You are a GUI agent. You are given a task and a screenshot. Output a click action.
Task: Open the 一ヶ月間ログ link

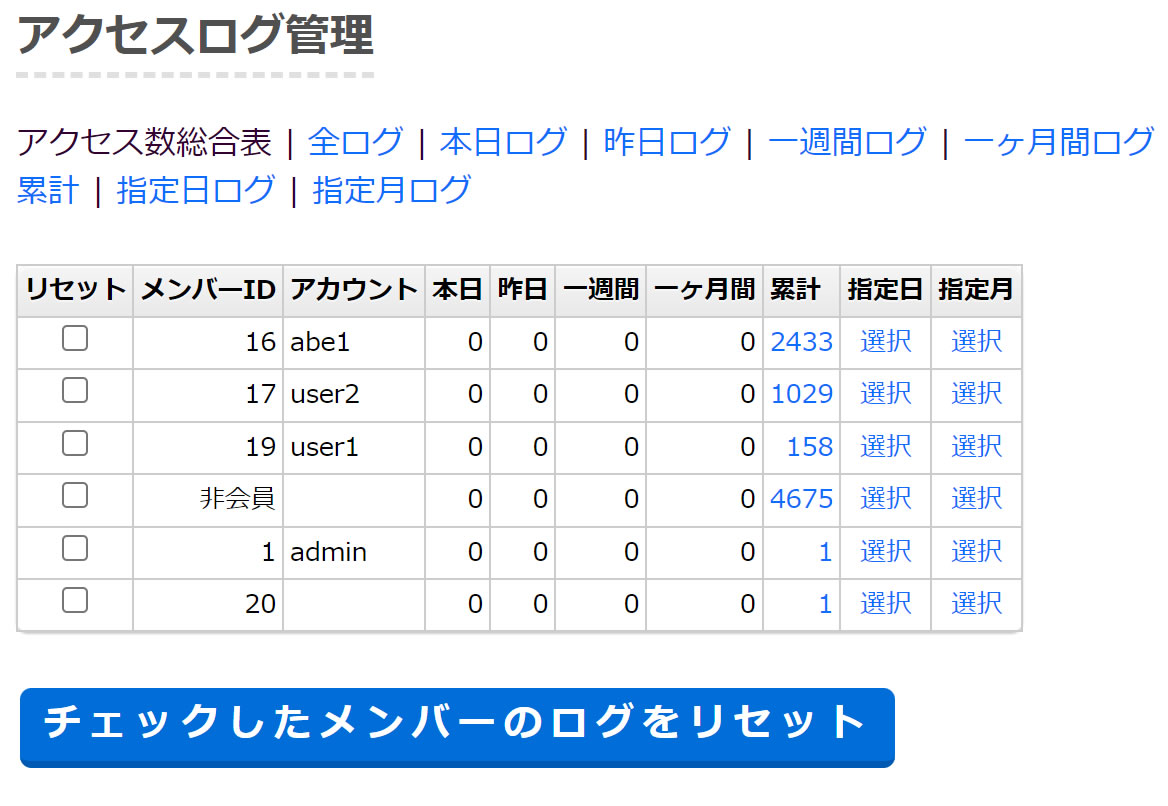pos(1059,142)
